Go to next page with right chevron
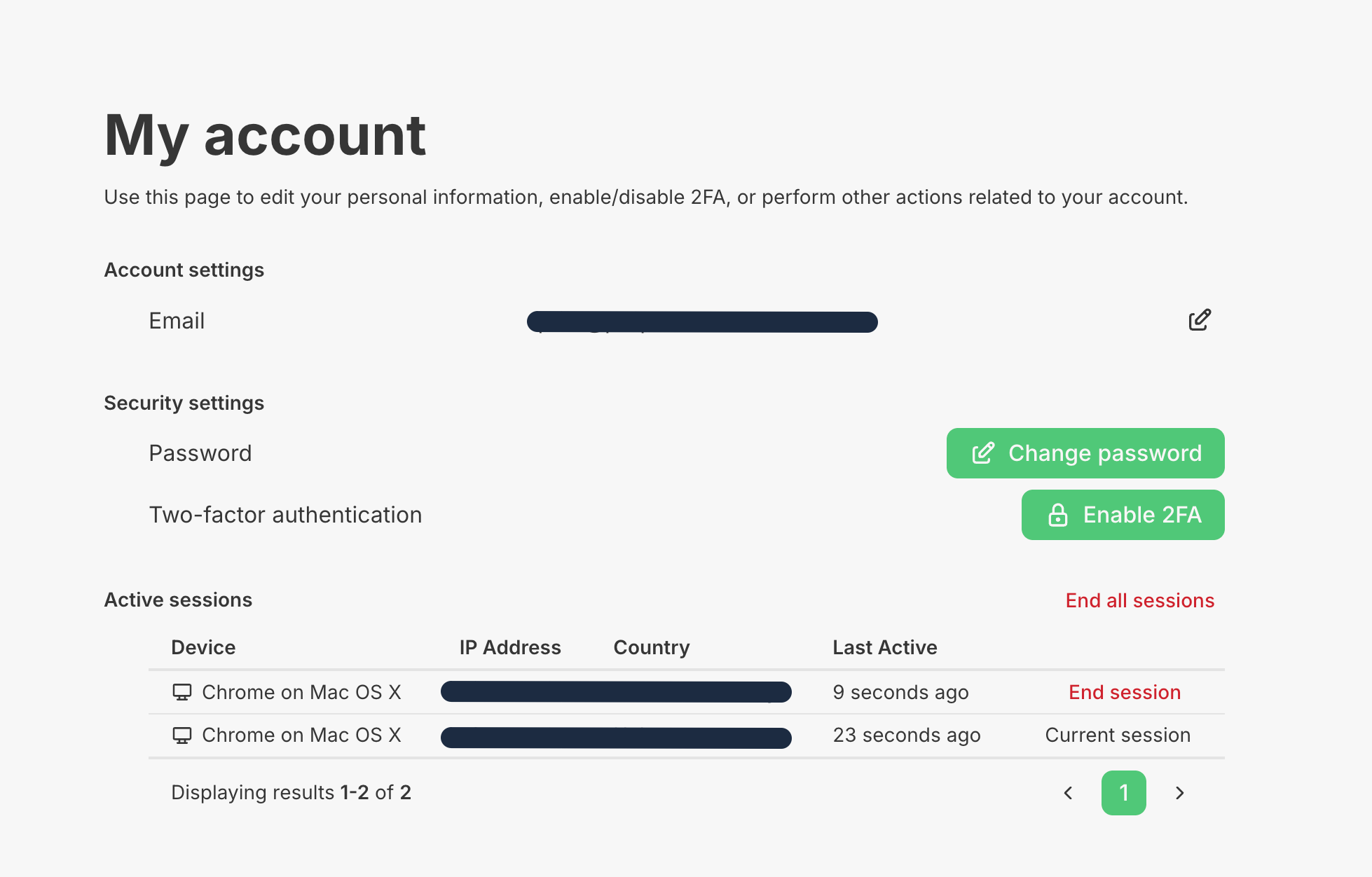Viewport: 1372px width, 877px height. point(1179,793)
